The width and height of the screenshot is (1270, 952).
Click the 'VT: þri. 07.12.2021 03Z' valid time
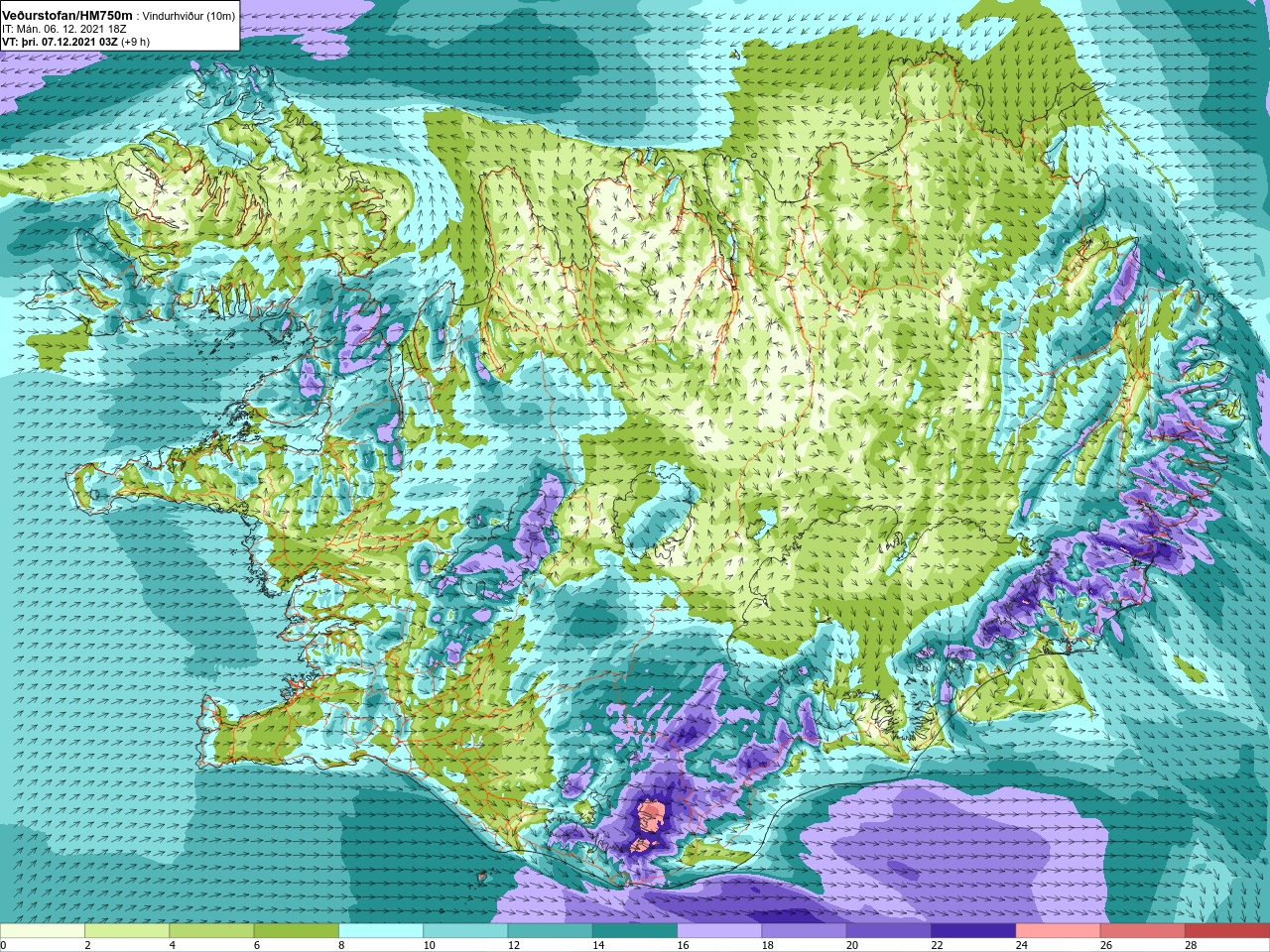coord(60,42)
